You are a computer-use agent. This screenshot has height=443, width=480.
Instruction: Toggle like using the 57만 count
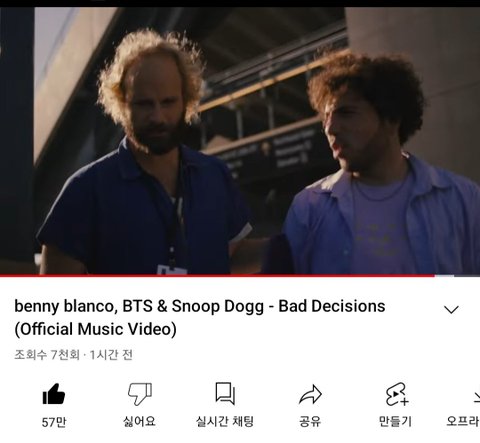click(54, 422)
